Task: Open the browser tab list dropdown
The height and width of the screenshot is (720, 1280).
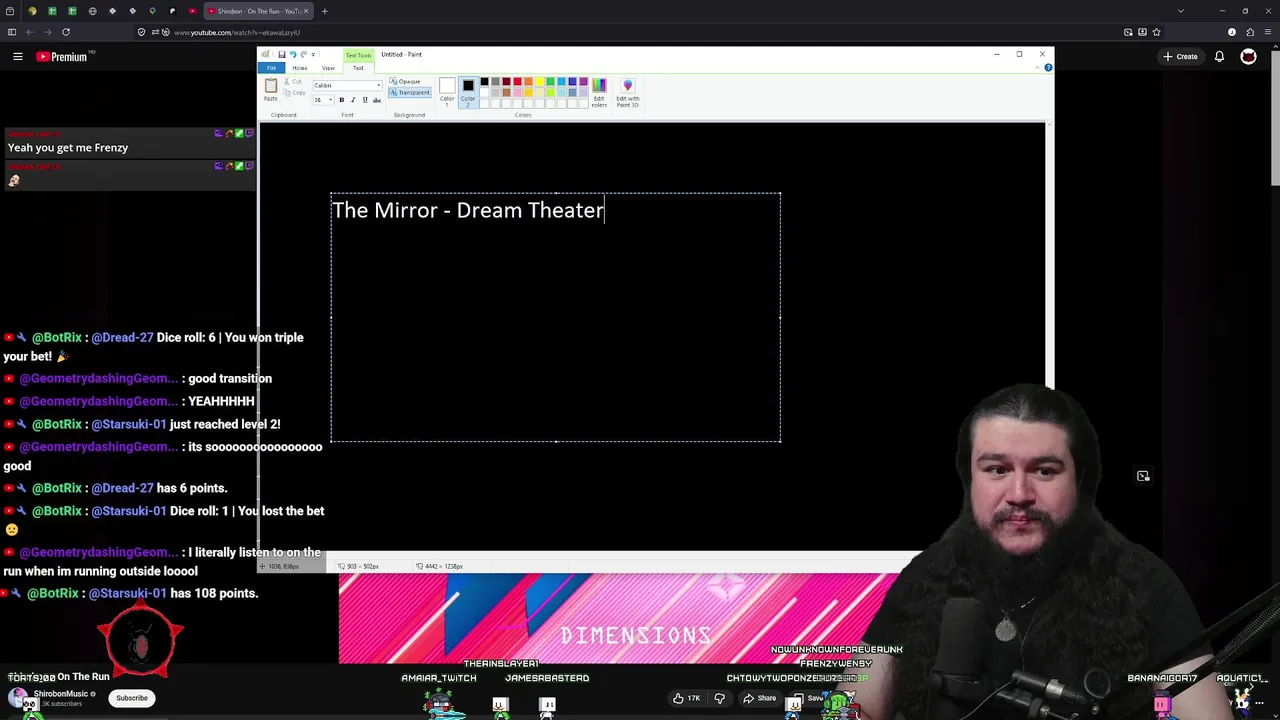Action: coord(1181,11)
